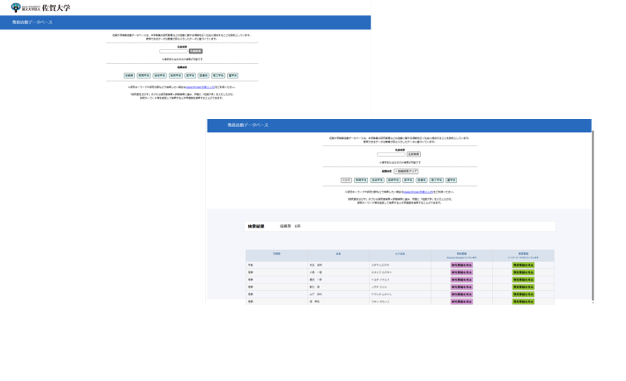This screenshot has width=626, height=381.
Task: Open the green education button in the third result row
Action: point(523,280)
